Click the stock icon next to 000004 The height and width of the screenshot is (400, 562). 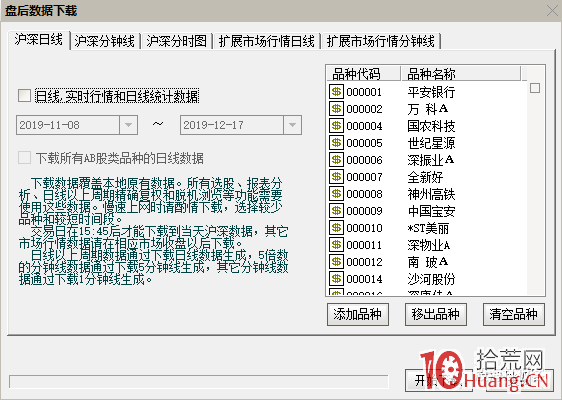(x=336, y=126)
